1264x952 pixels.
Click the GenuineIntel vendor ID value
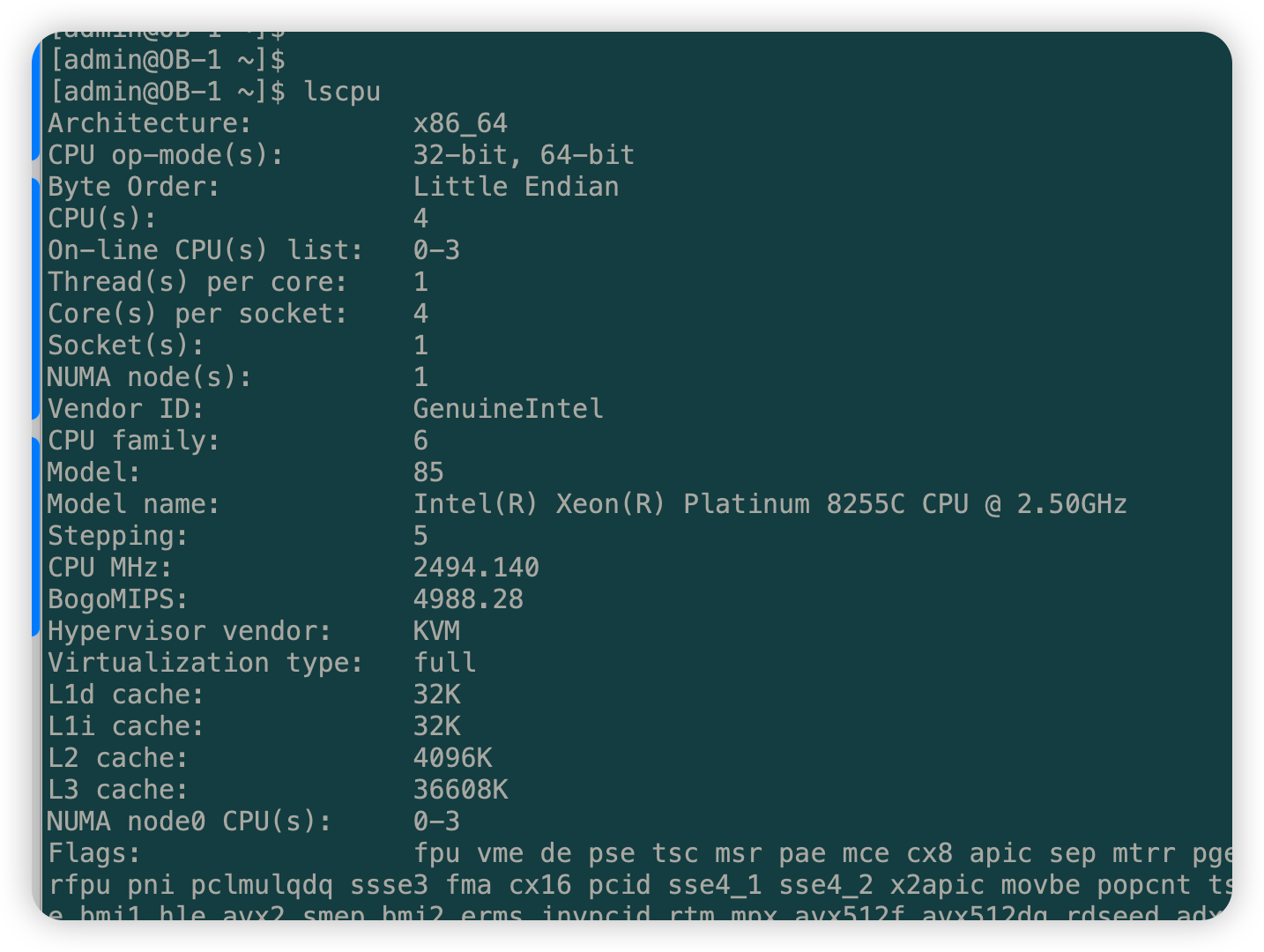[x=509, y=409]
